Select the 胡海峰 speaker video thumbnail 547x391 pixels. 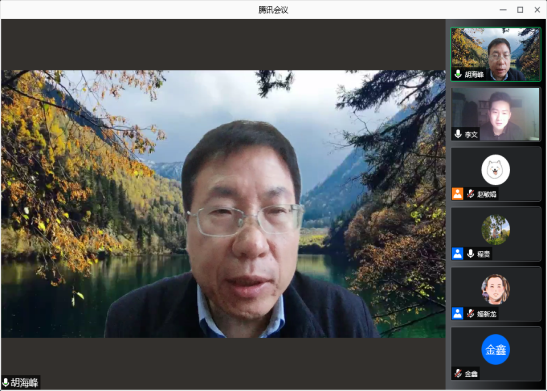[495, 54]
